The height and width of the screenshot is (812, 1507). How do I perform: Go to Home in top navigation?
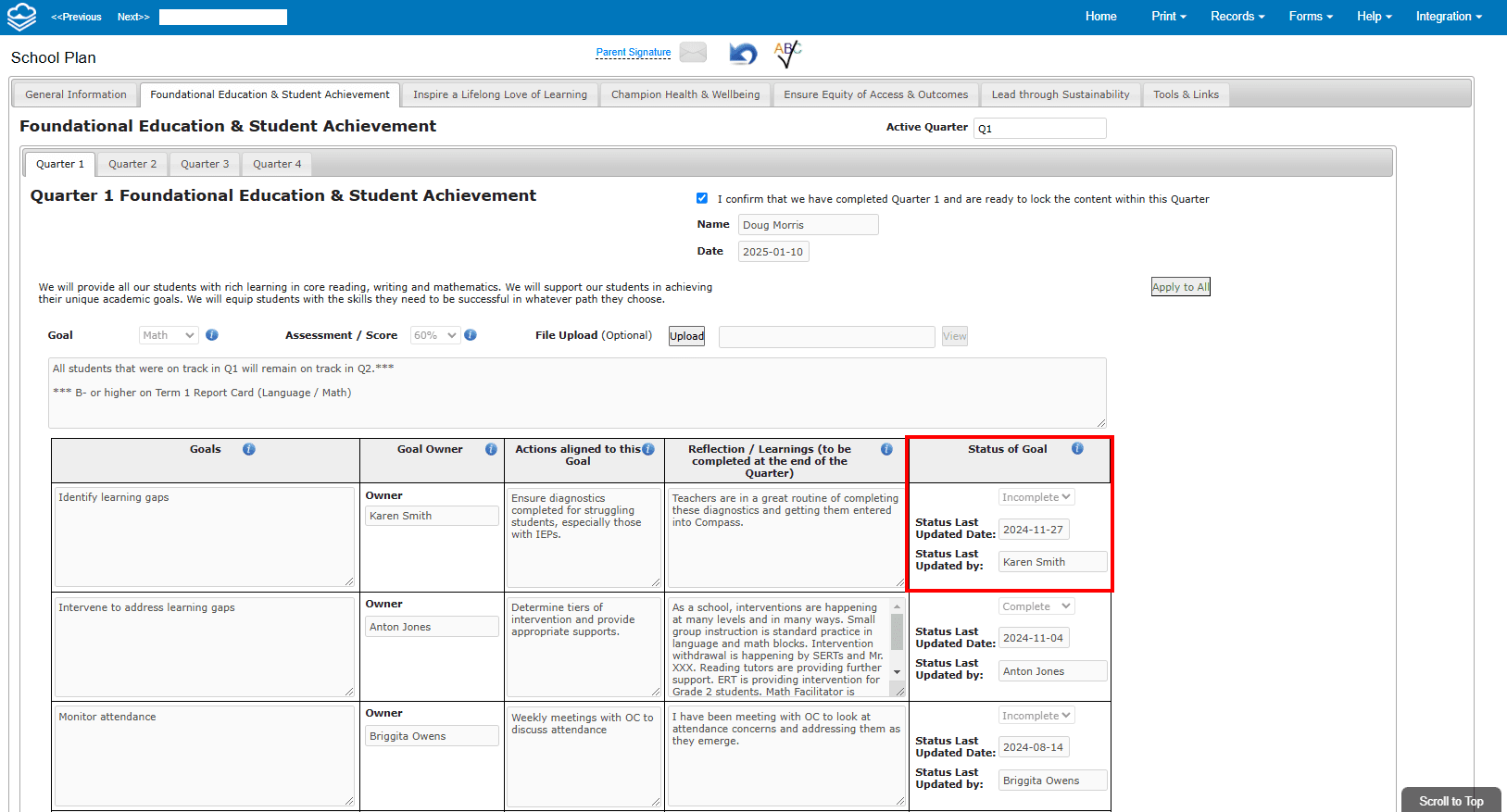(x=1101, y=17)
